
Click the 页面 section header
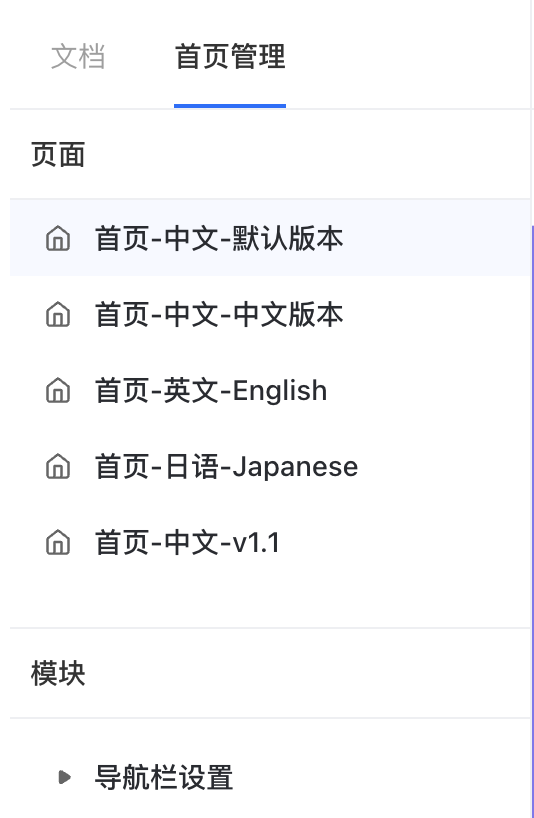pyautogui.click(x=58, y=155)
